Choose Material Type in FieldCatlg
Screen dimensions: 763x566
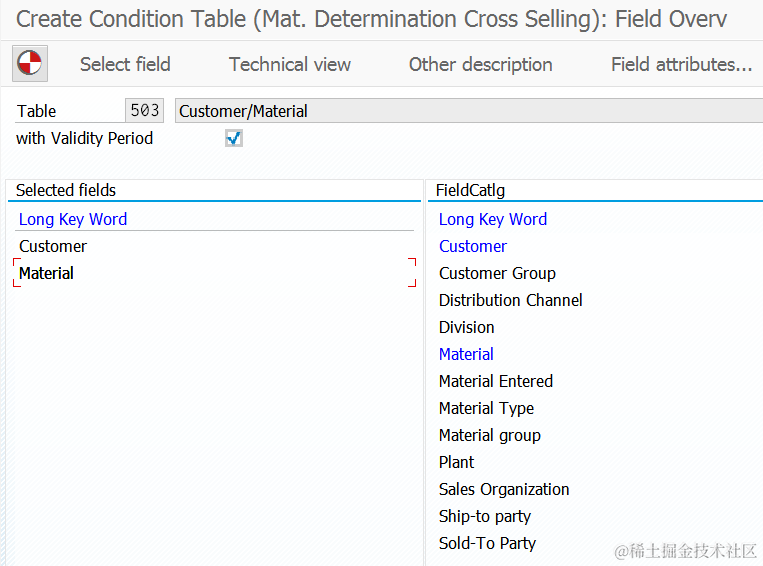(x=486, y=408)
